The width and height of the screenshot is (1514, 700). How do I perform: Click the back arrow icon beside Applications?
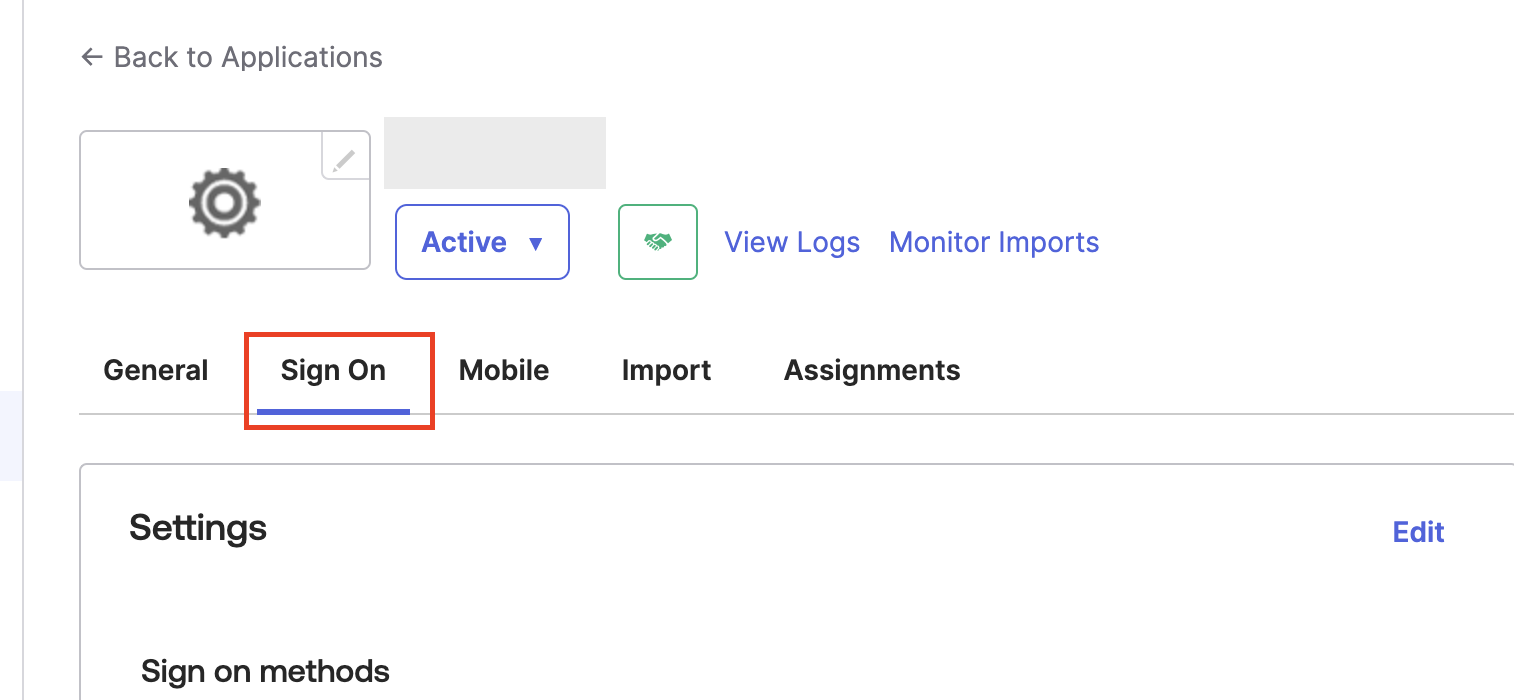[x=92, y=57]
